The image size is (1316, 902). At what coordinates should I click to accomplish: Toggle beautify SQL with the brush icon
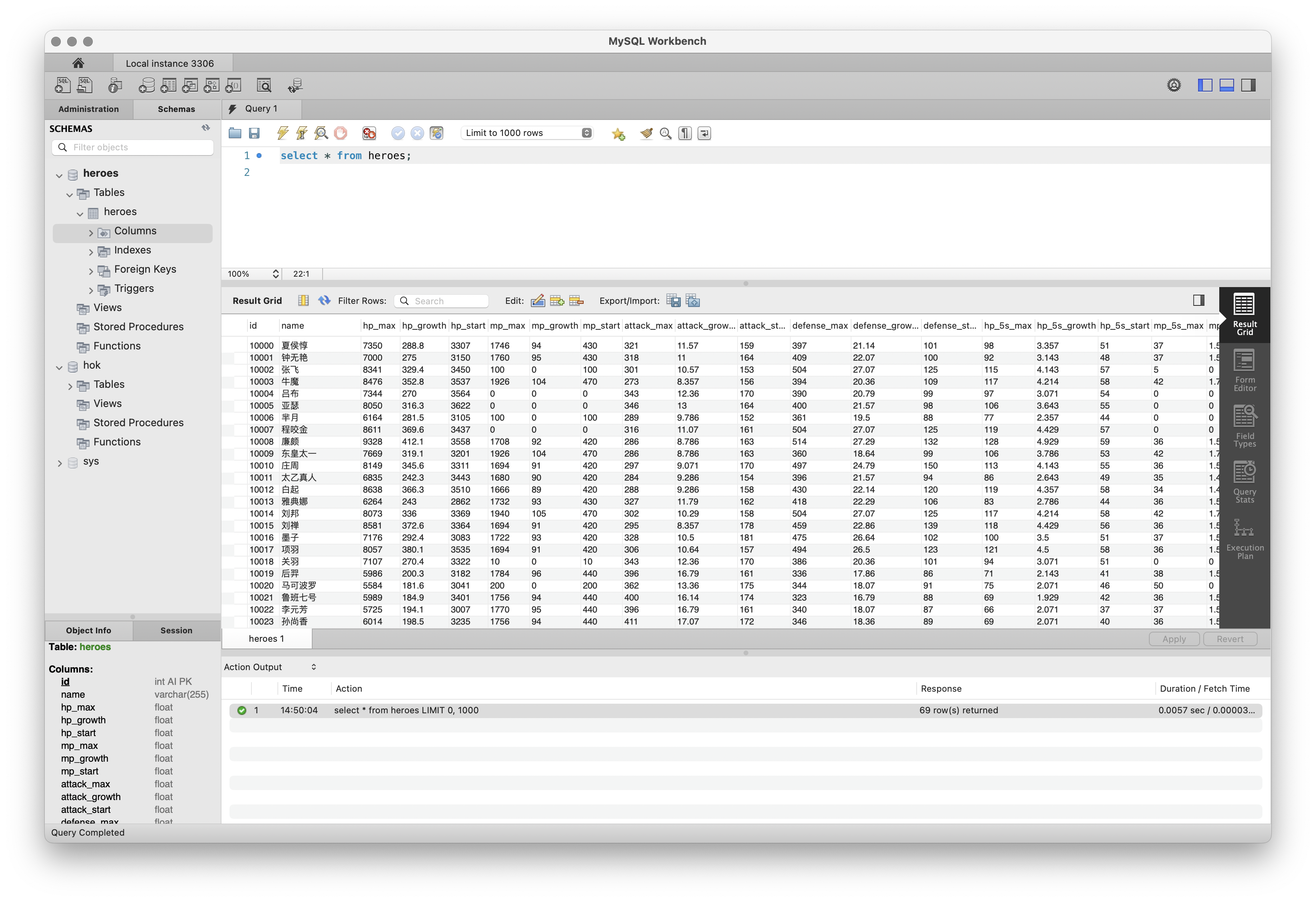point(646,133)
